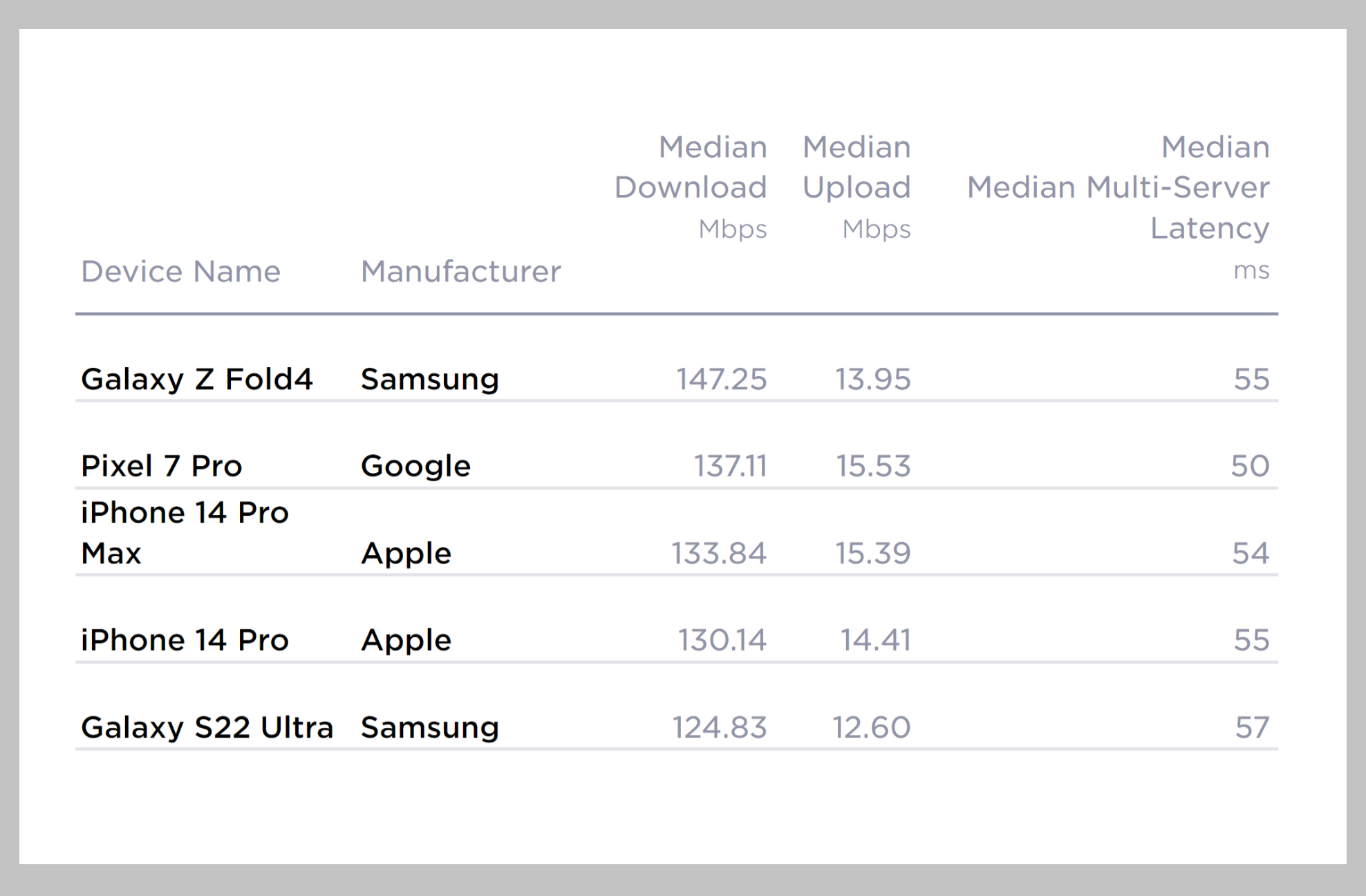Click the Pixel 7 Pro device name
Screen dimensions: 1366x896
tap(162, 466)
